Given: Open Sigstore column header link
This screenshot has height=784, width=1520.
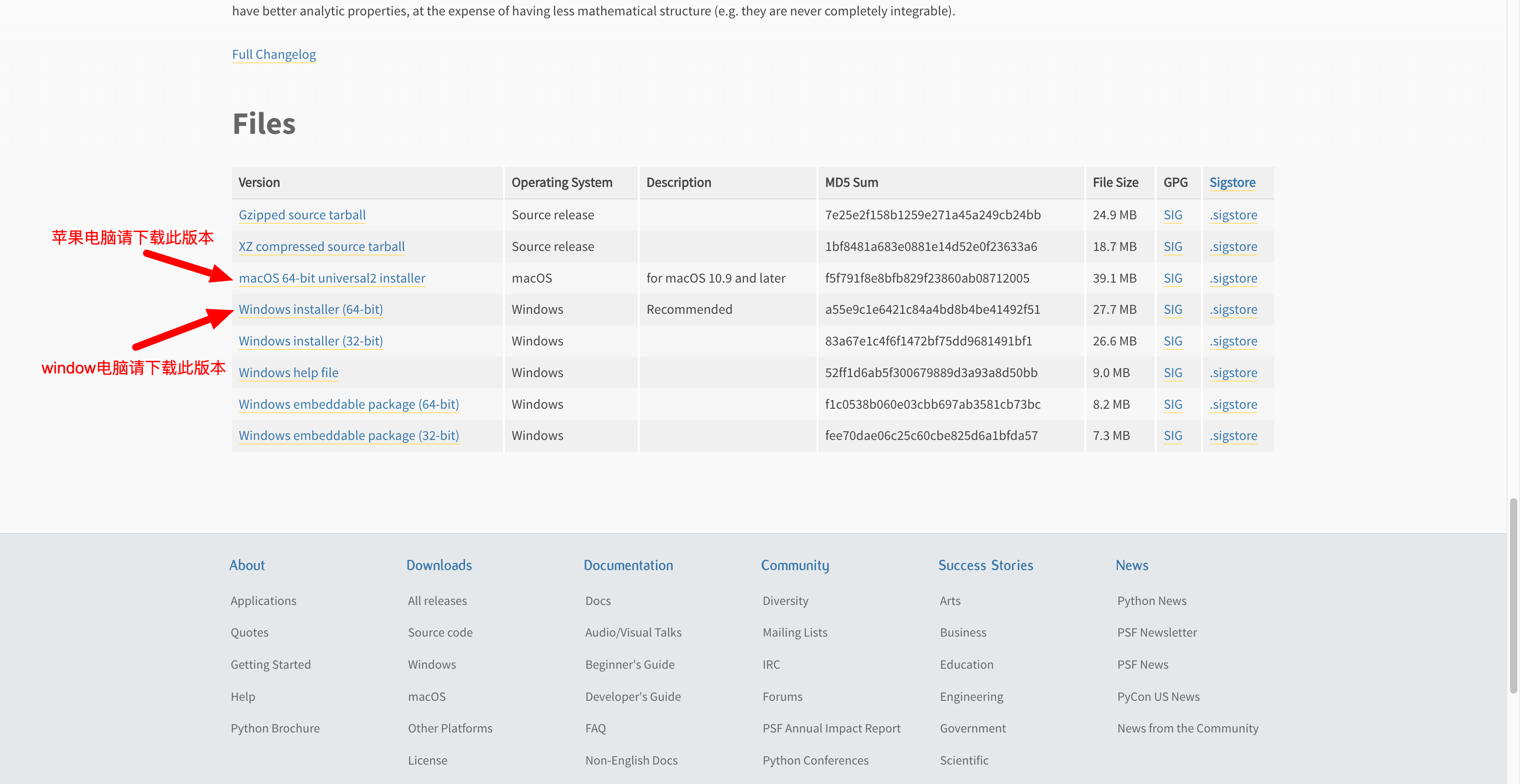Looking at the screenshot, I should point(1232,182).
